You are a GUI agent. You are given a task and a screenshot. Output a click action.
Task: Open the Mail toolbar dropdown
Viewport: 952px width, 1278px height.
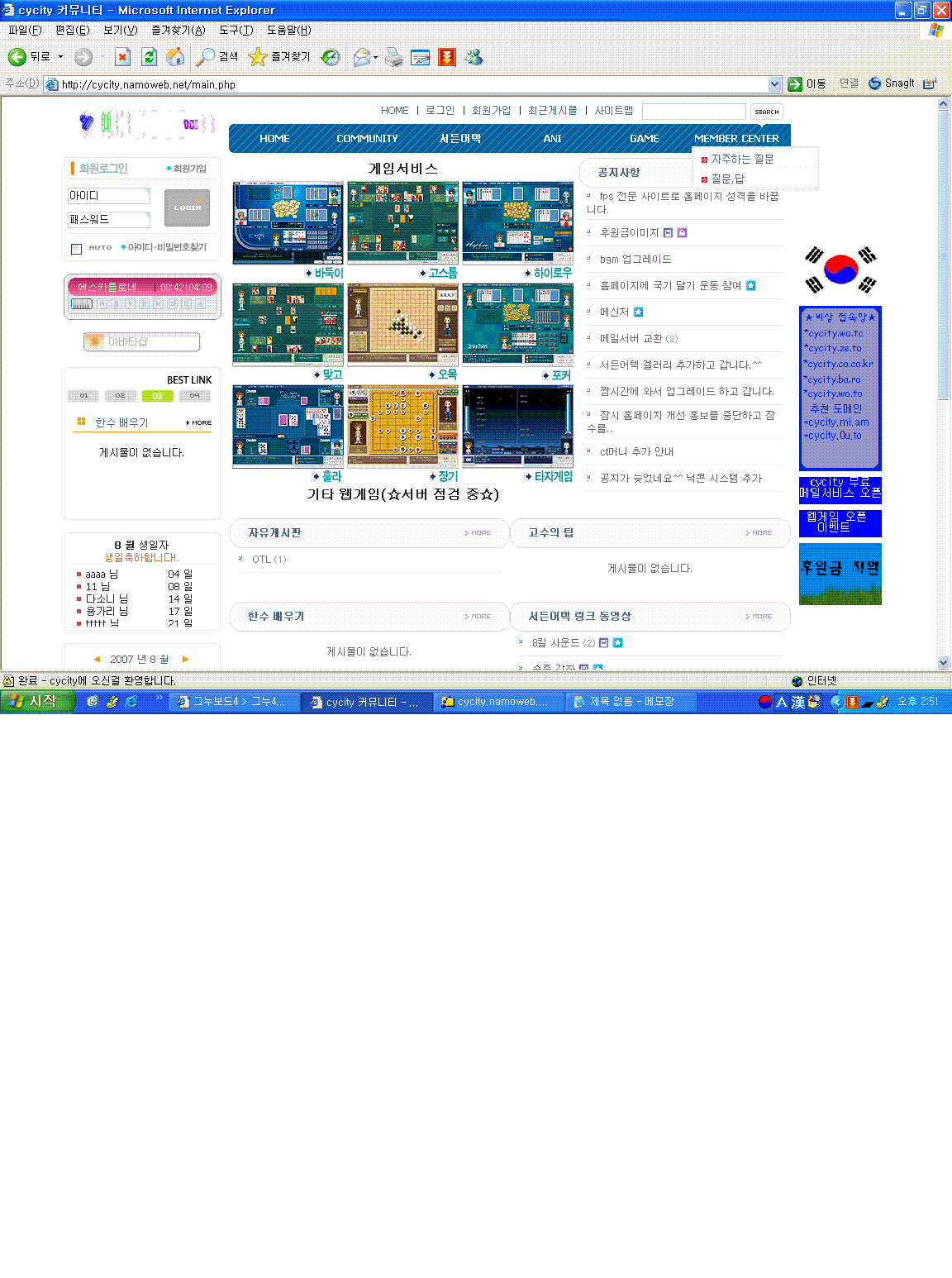pos(375,57)
